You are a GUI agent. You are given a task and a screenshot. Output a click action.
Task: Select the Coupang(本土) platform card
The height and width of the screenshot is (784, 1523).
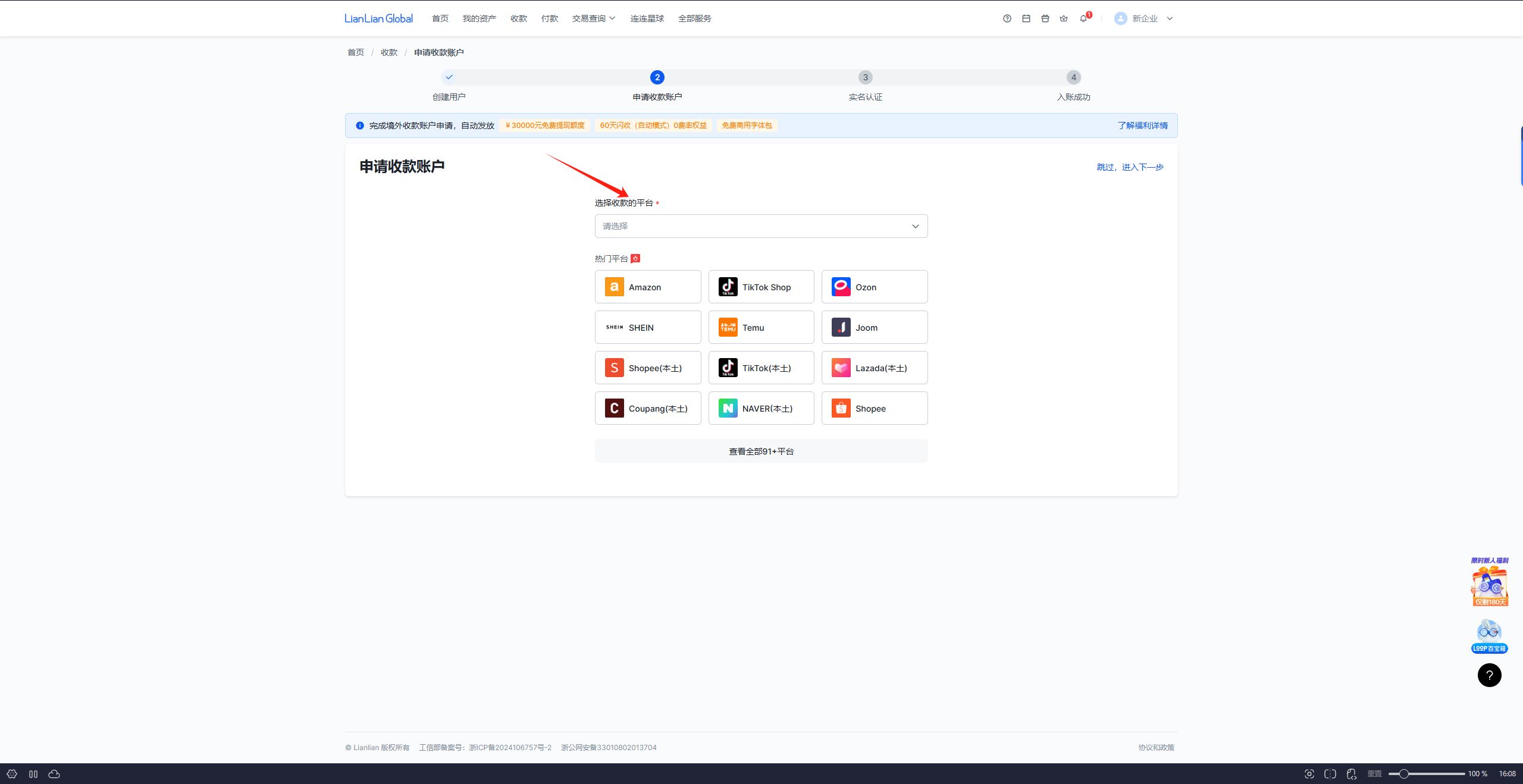(648, 408)
